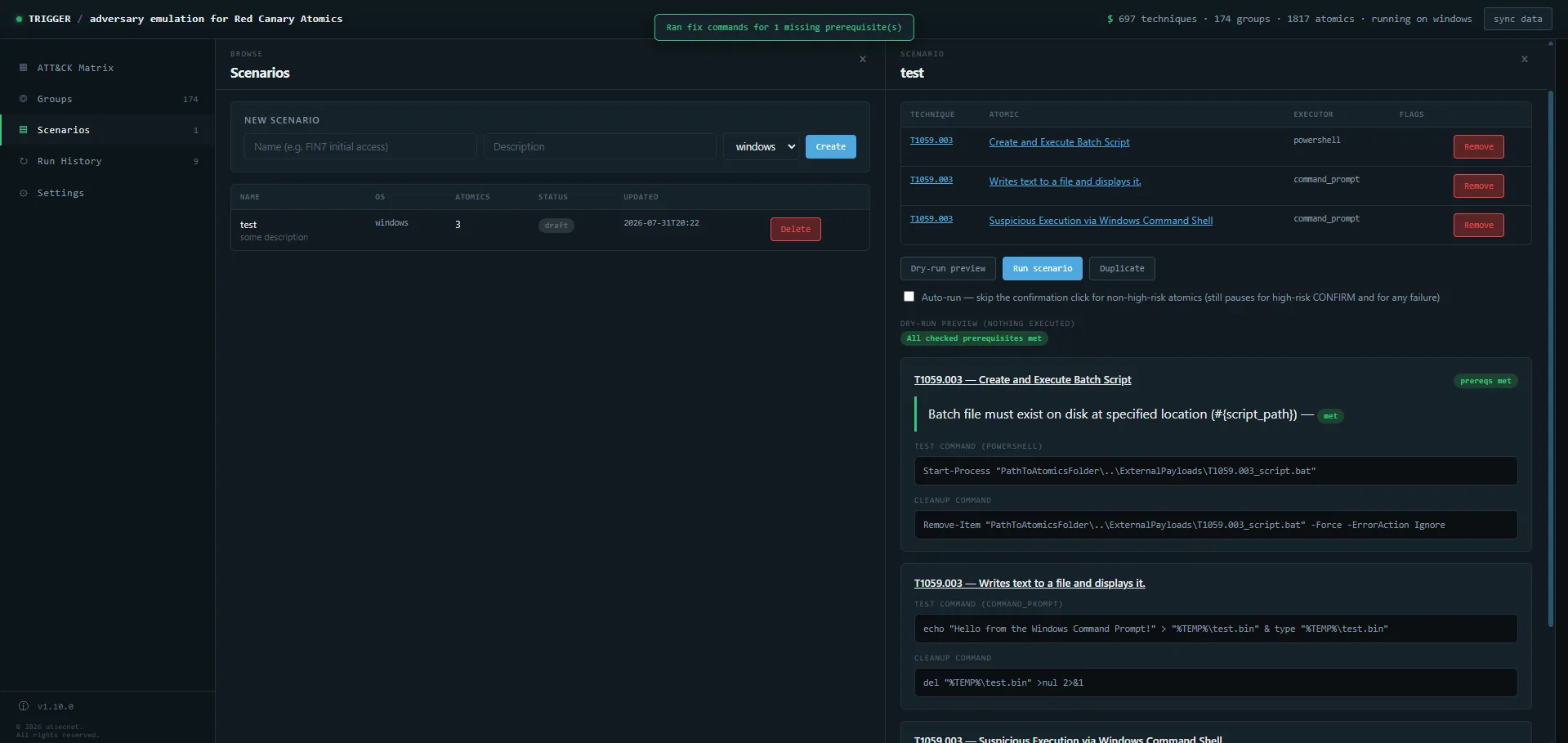Click the Scenarios list icon in sidebar

(23, 130)
